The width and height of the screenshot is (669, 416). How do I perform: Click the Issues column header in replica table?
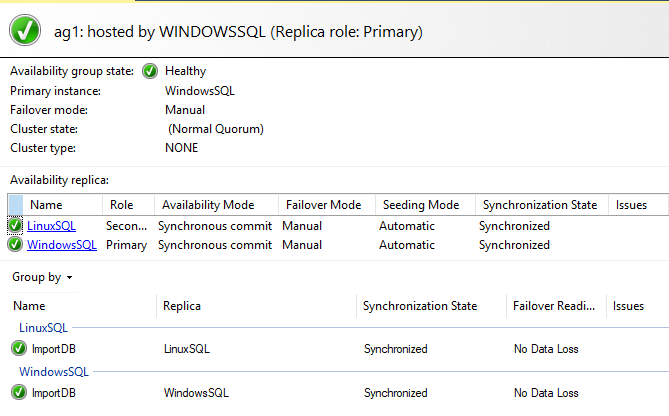coord(632,205)
